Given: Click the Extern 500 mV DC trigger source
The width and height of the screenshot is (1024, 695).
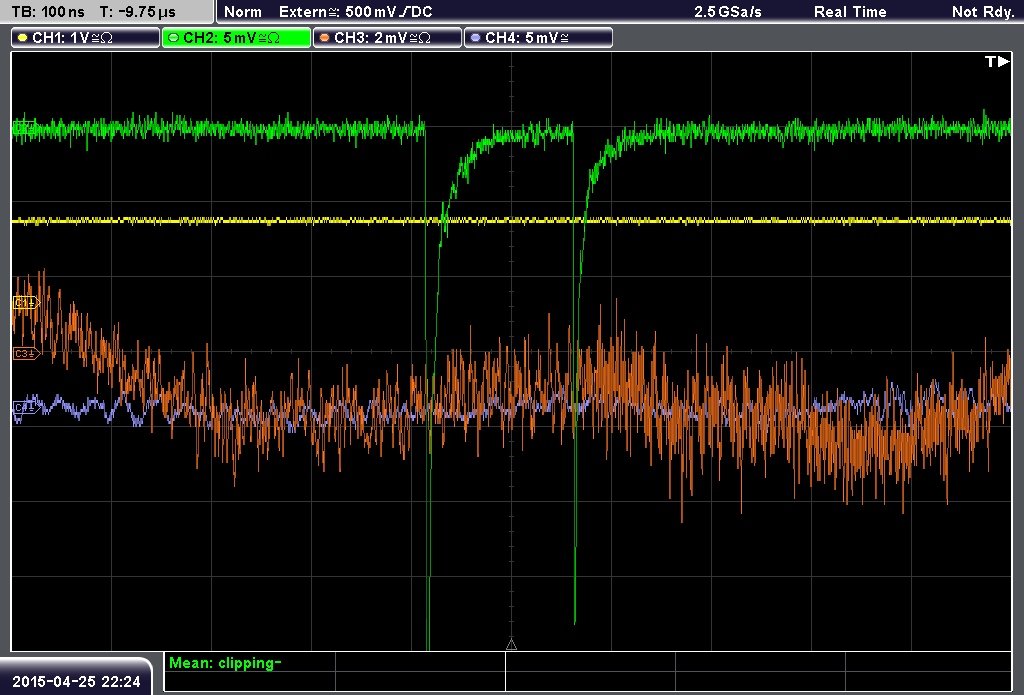Looking at the screenshot, I should tap(355, 12).
